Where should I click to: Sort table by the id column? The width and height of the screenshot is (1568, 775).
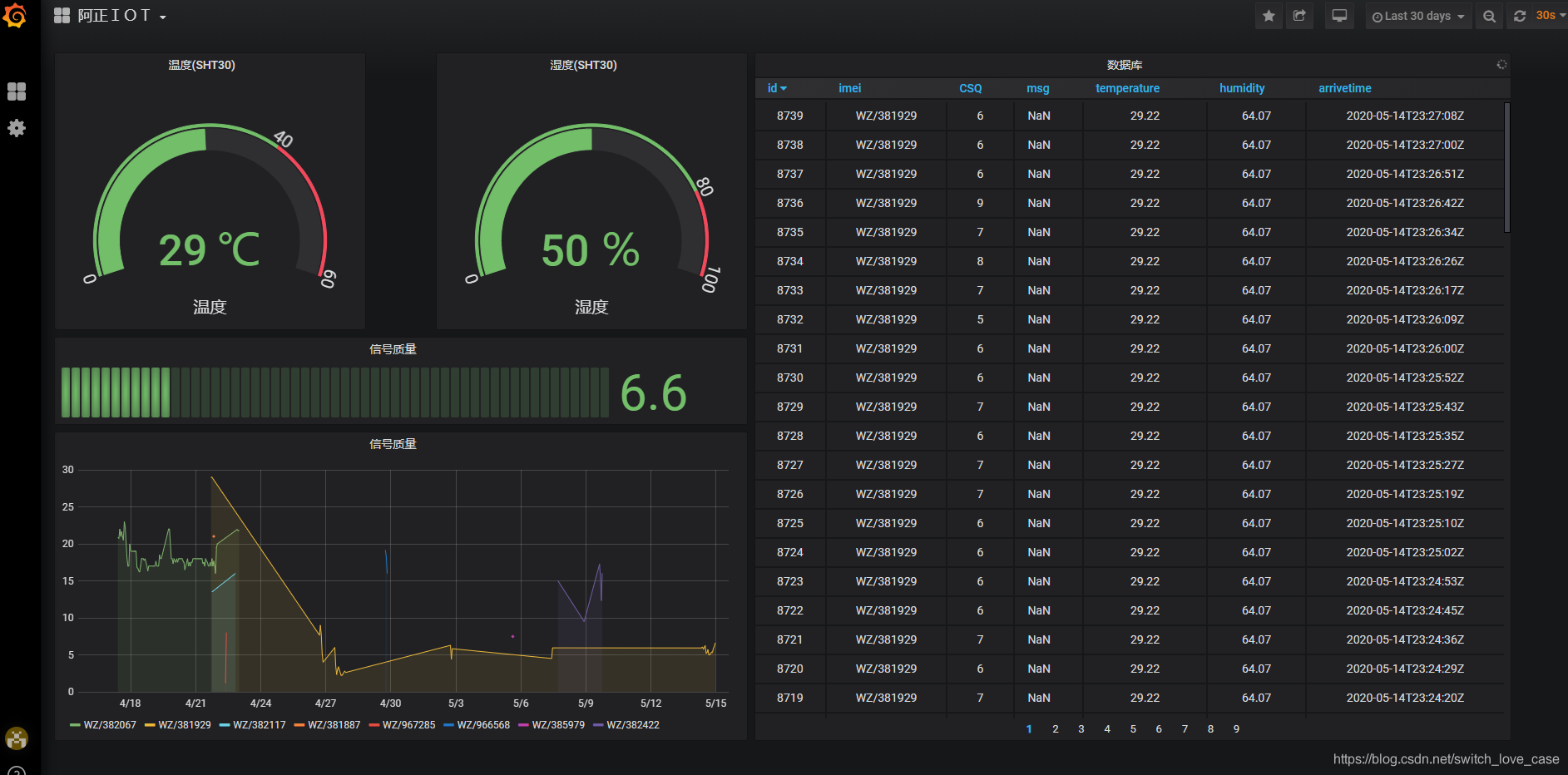point(777,88)
